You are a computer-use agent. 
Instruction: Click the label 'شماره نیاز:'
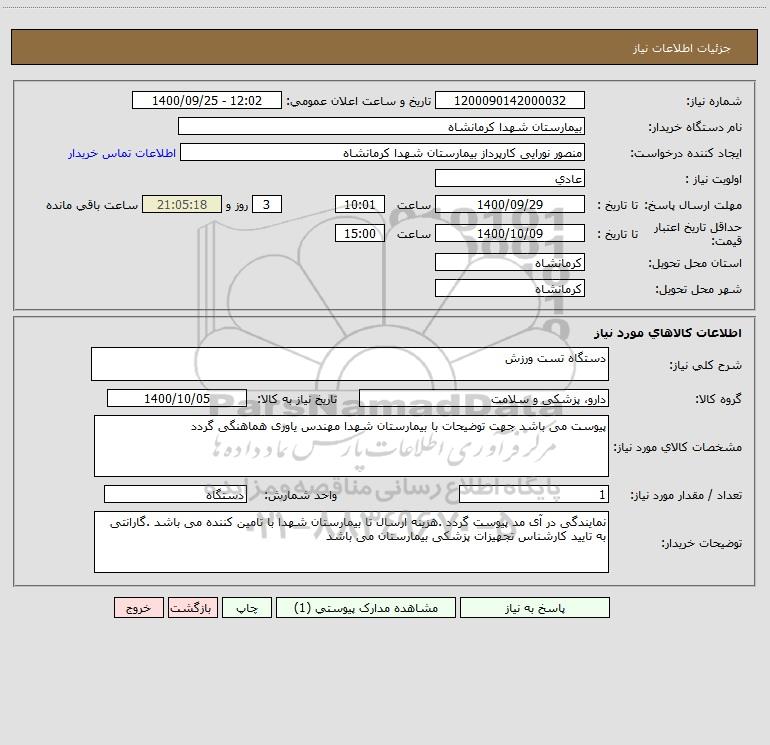tap(714, 102)
